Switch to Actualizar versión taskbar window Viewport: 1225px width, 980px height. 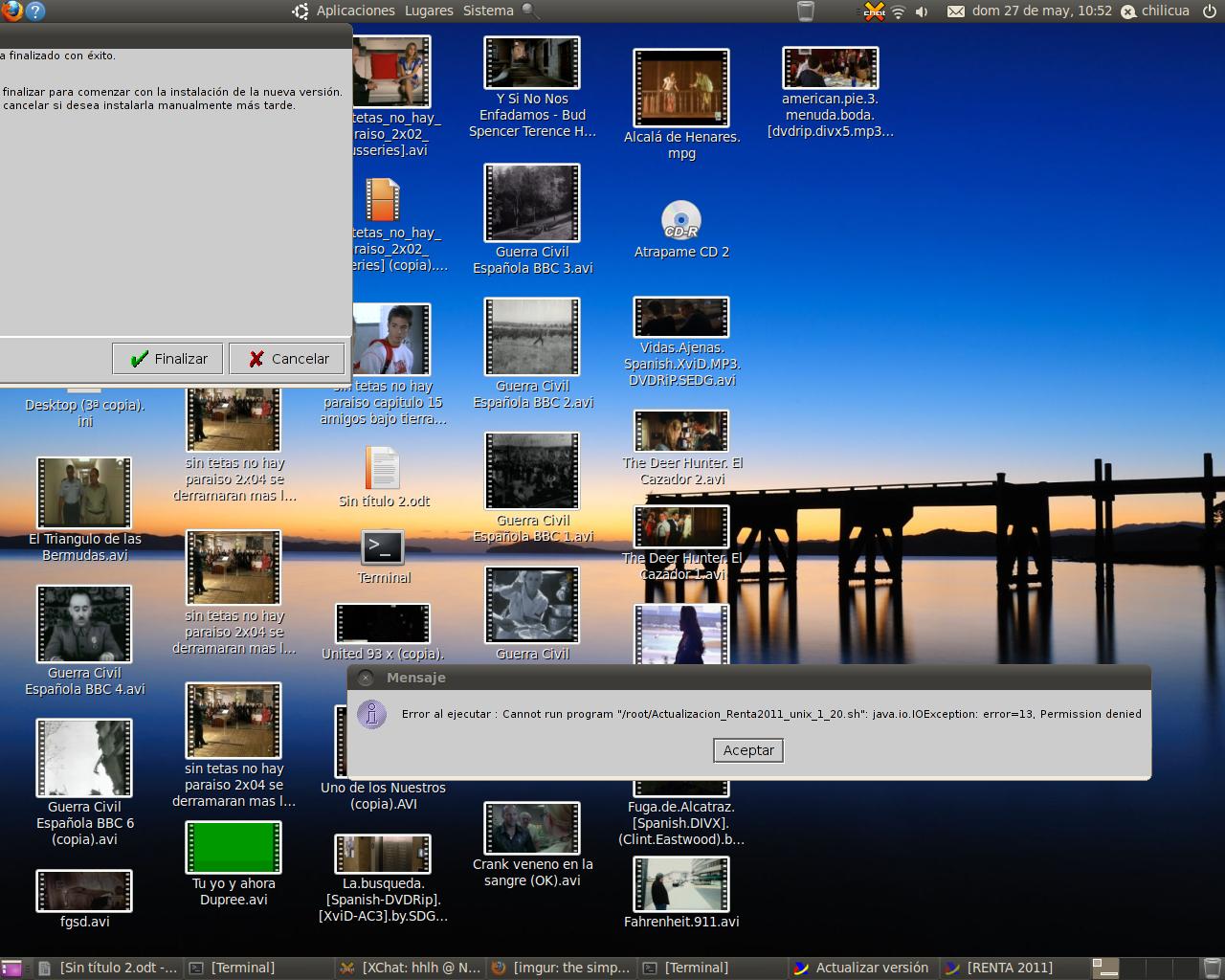pyautogui.click(x=861, y=968)
